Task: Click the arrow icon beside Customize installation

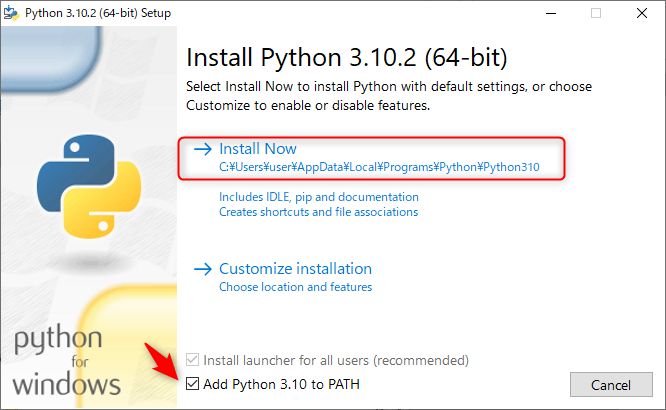Action: (203, 269)
